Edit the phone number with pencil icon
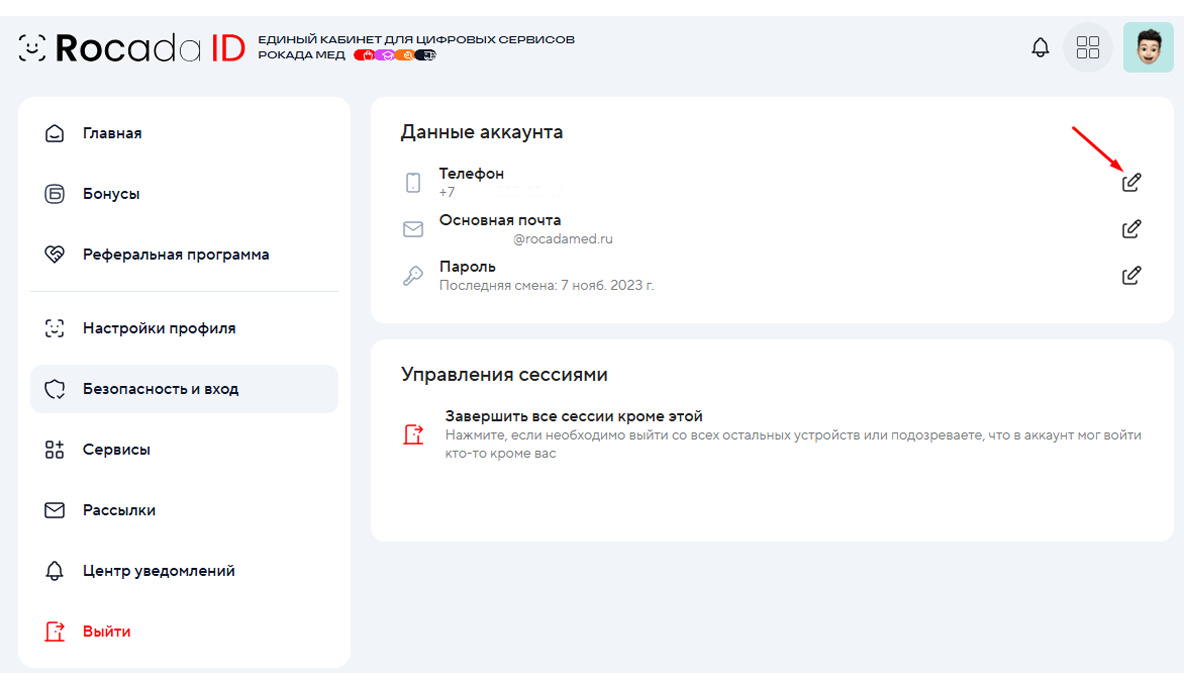This screenshot has height=691, width=1184. (1131, 182)
